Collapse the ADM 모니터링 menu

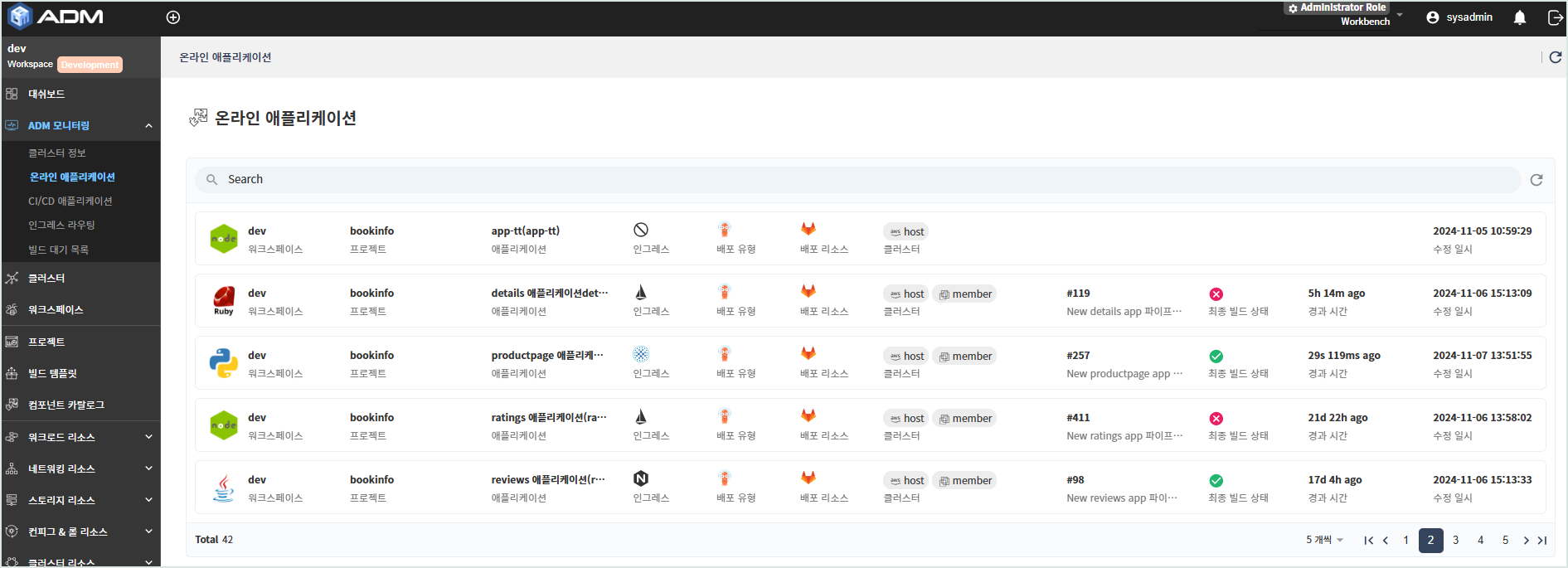pos(80,125)
